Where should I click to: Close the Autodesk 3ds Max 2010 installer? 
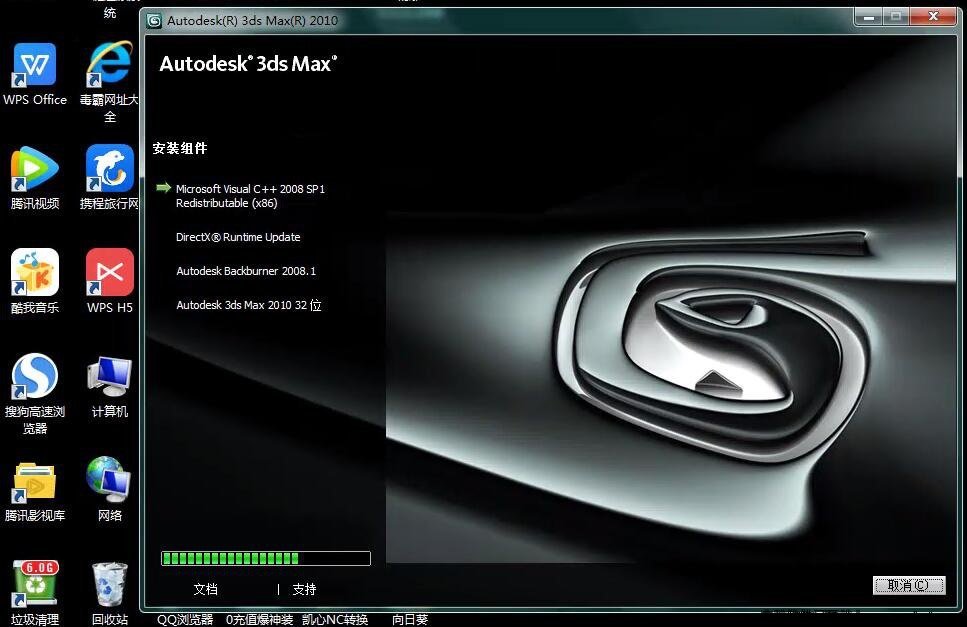[933, 17]
